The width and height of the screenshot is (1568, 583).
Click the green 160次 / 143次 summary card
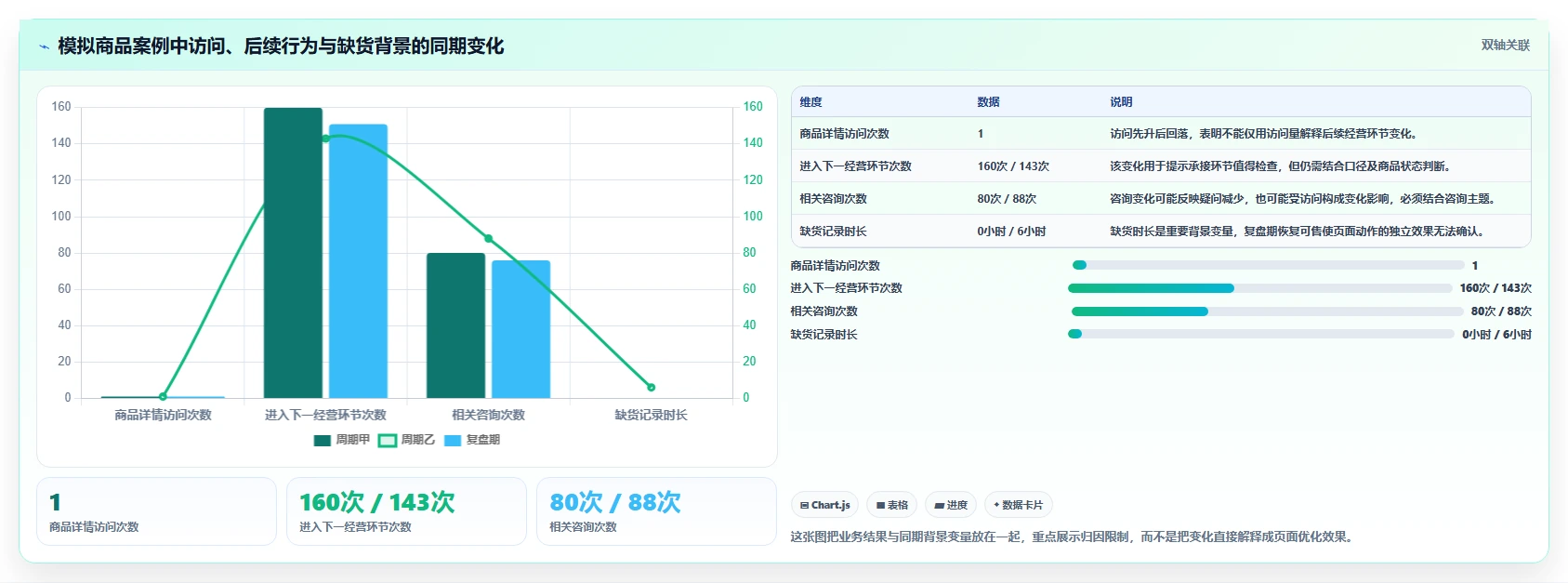pos(406,511)
